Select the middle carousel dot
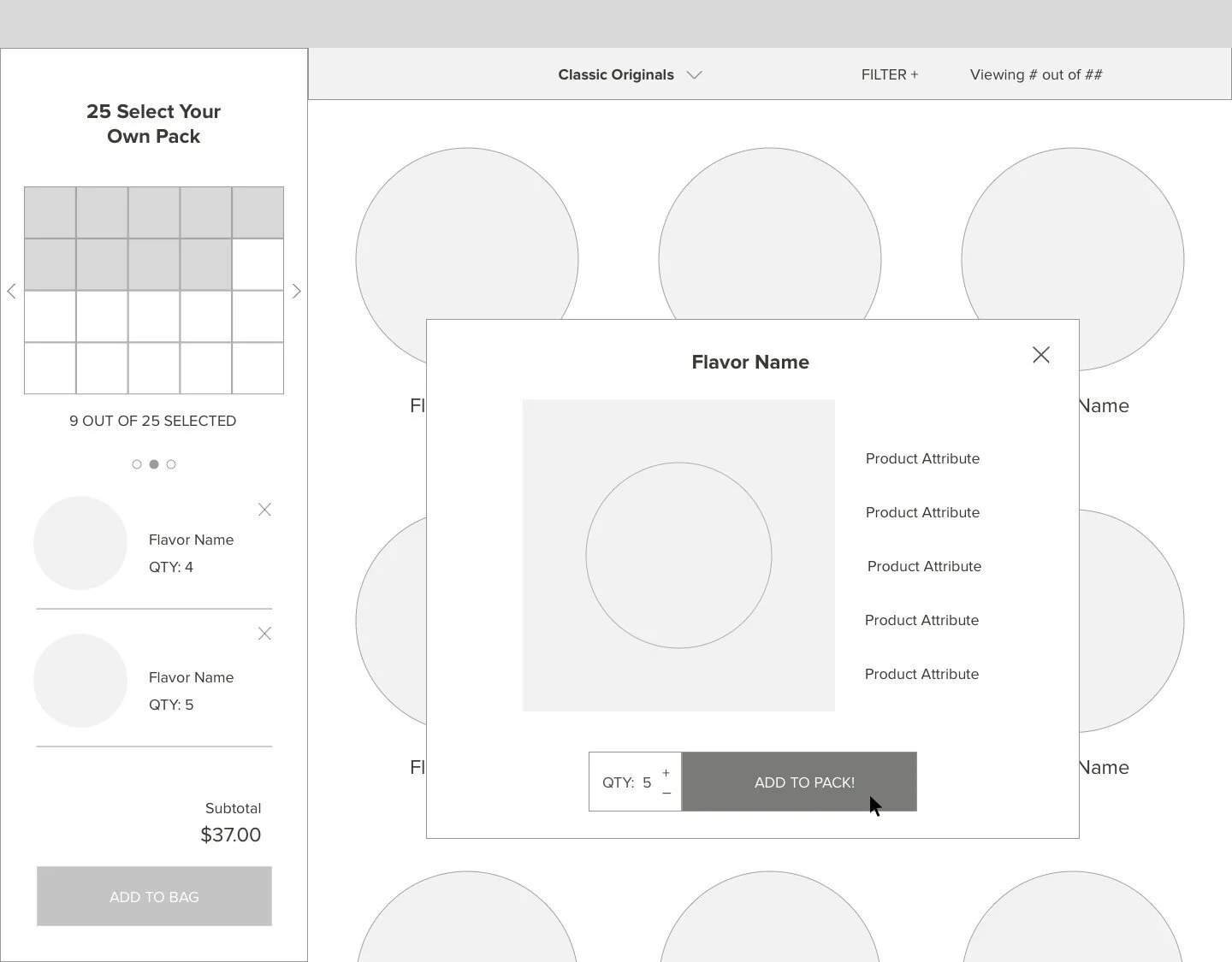The image size is (1232, 962). pos(154,464)
